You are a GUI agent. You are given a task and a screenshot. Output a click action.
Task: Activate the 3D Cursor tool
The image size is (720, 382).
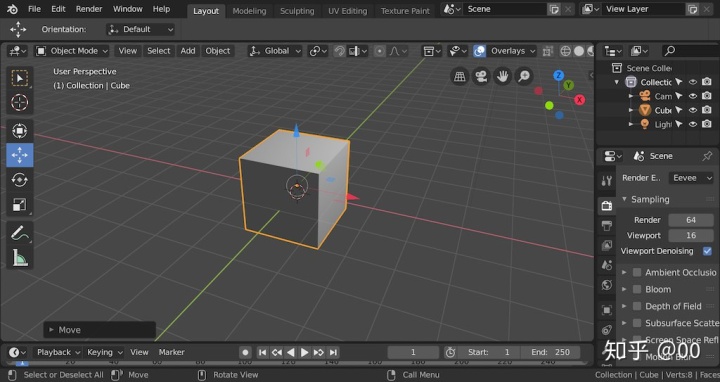click(19, 102)
